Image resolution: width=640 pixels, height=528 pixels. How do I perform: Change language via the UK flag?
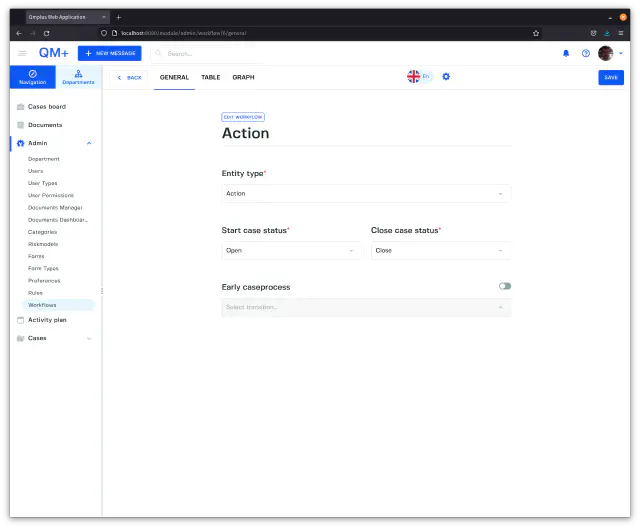point(413,76)
